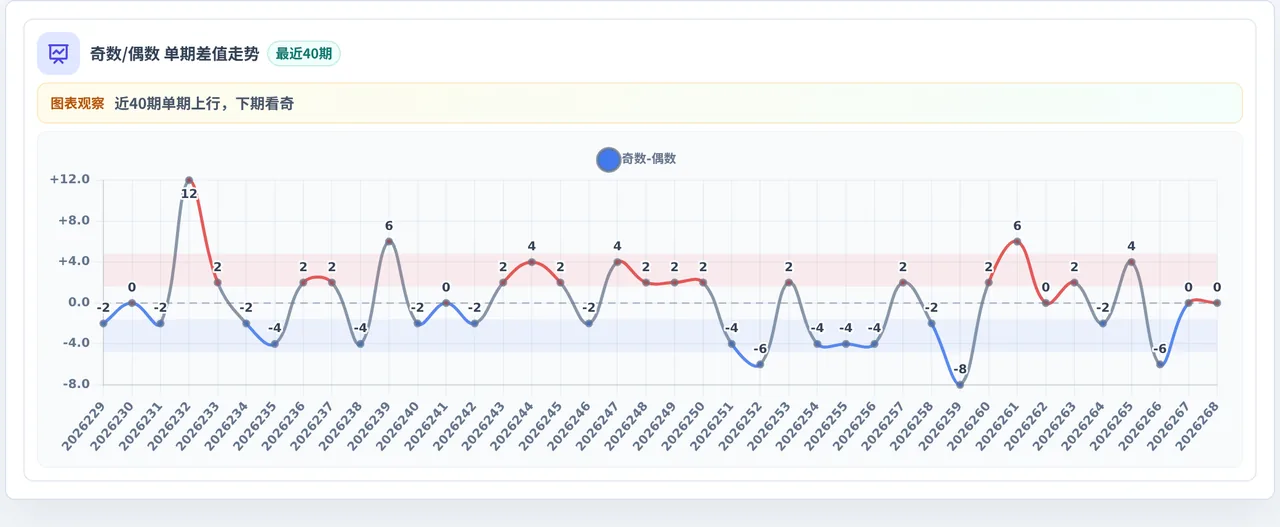Click the observation text 近40期单期上行，下期看奇
Screen dimensions: 1280x527
click(204, 103)
